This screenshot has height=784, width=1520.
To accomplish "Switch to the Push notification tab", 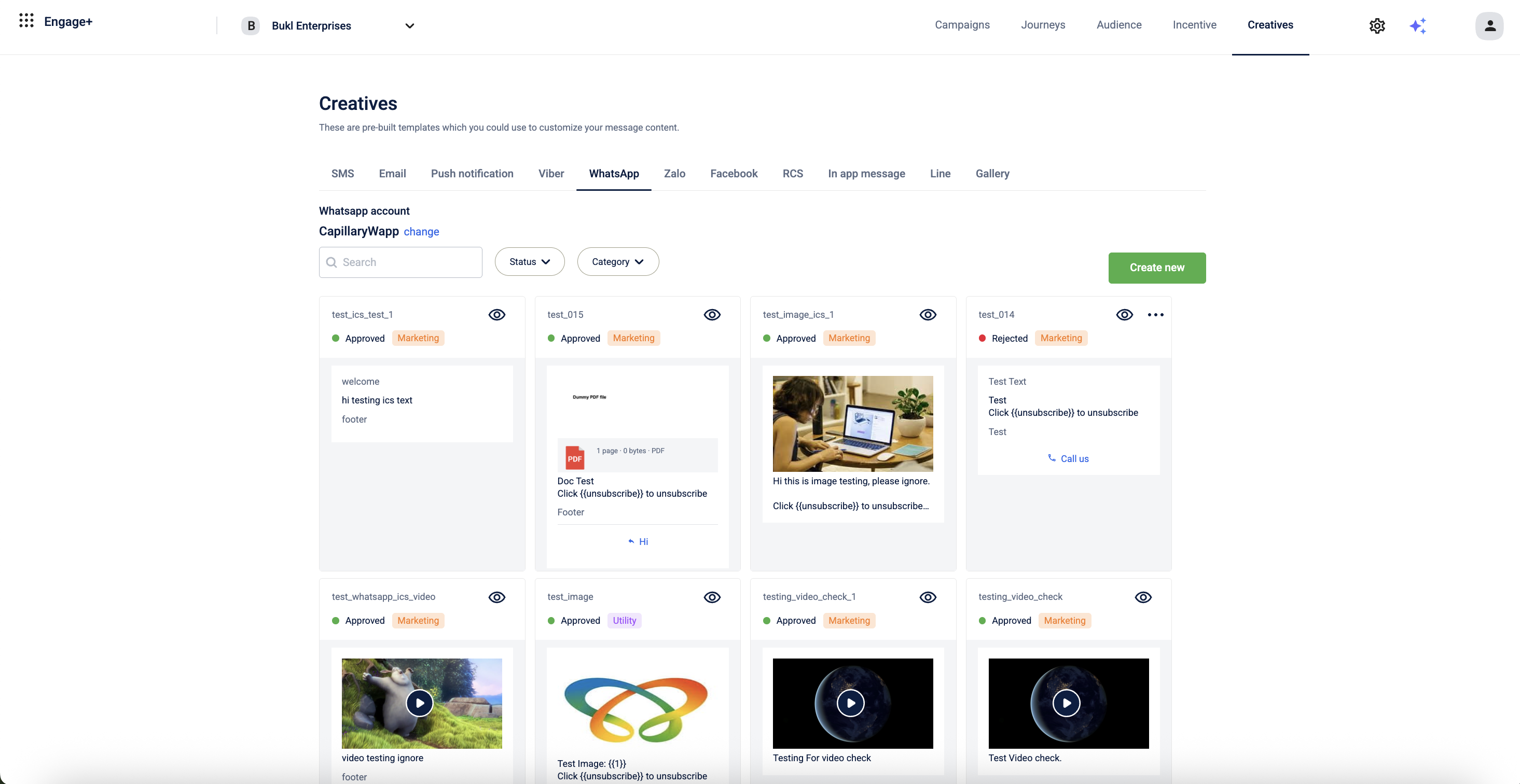I will point(472,173).
